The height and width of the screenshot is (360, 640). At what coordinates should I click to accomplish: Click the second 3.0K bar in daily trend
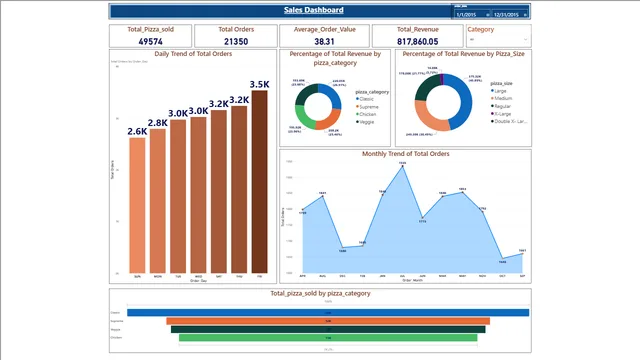198,195
